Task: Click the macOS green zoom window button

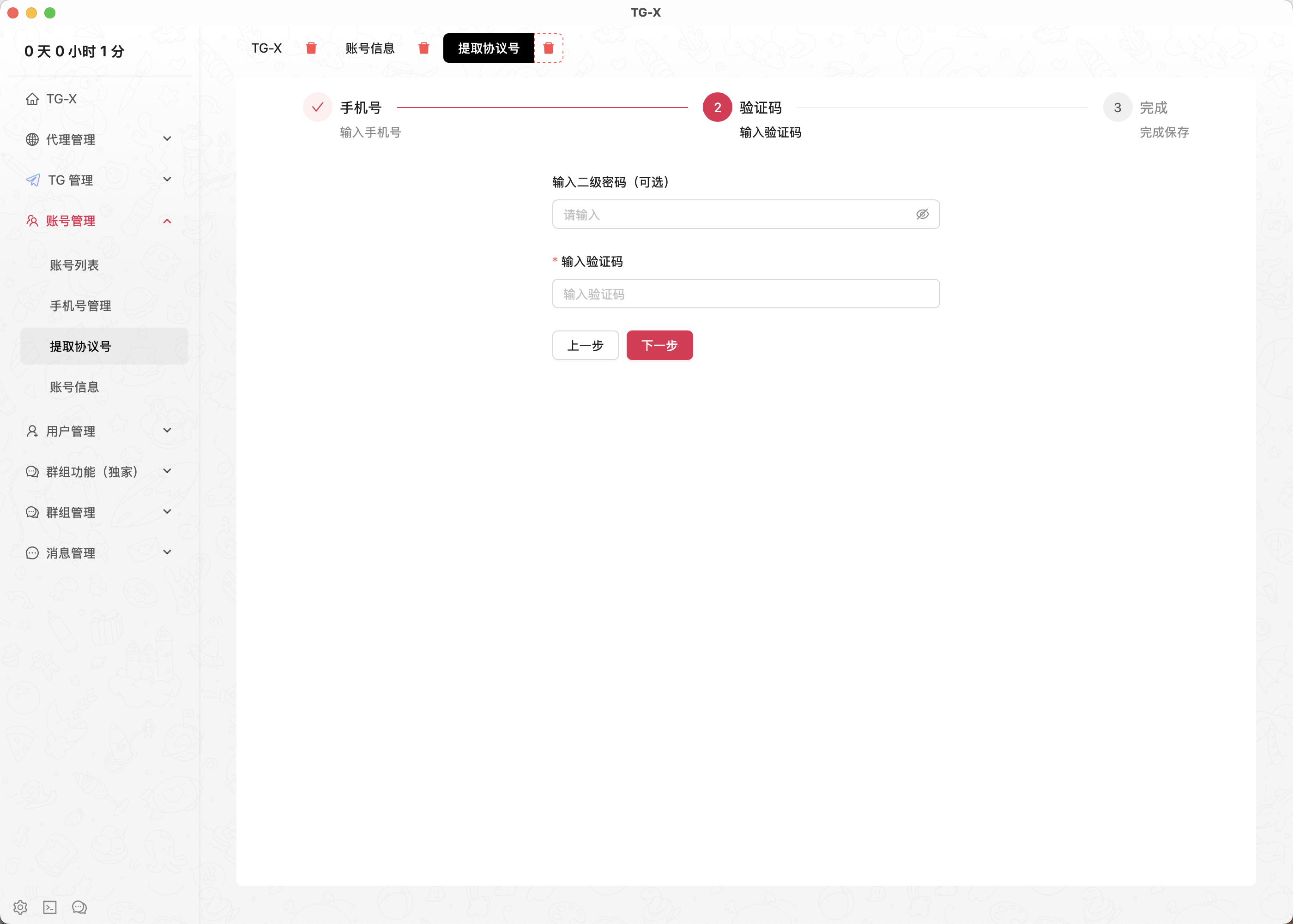Action: [50, 12]
